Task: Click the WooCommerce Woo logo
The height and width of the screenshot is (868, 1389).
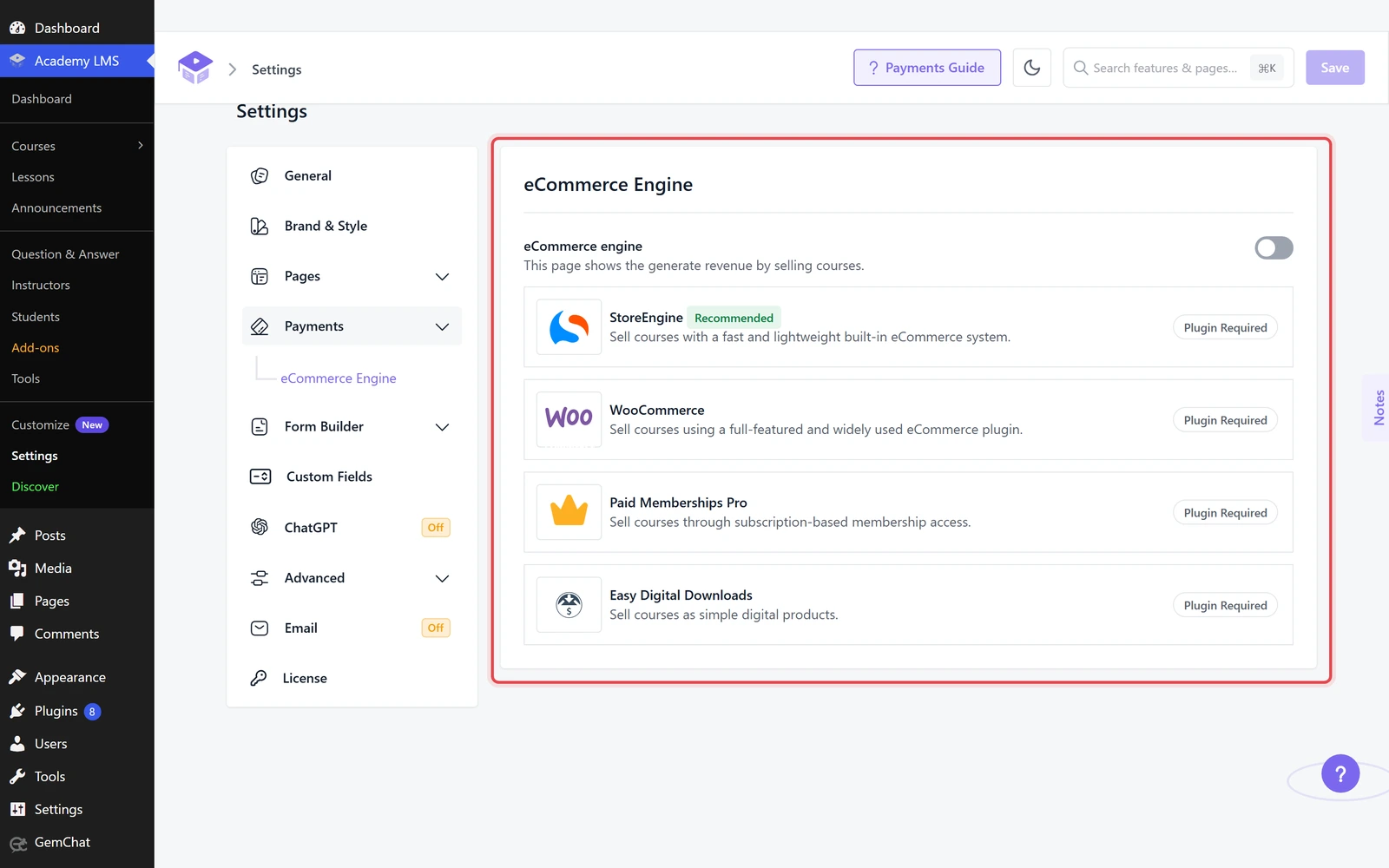Action: tap(569, 419)
